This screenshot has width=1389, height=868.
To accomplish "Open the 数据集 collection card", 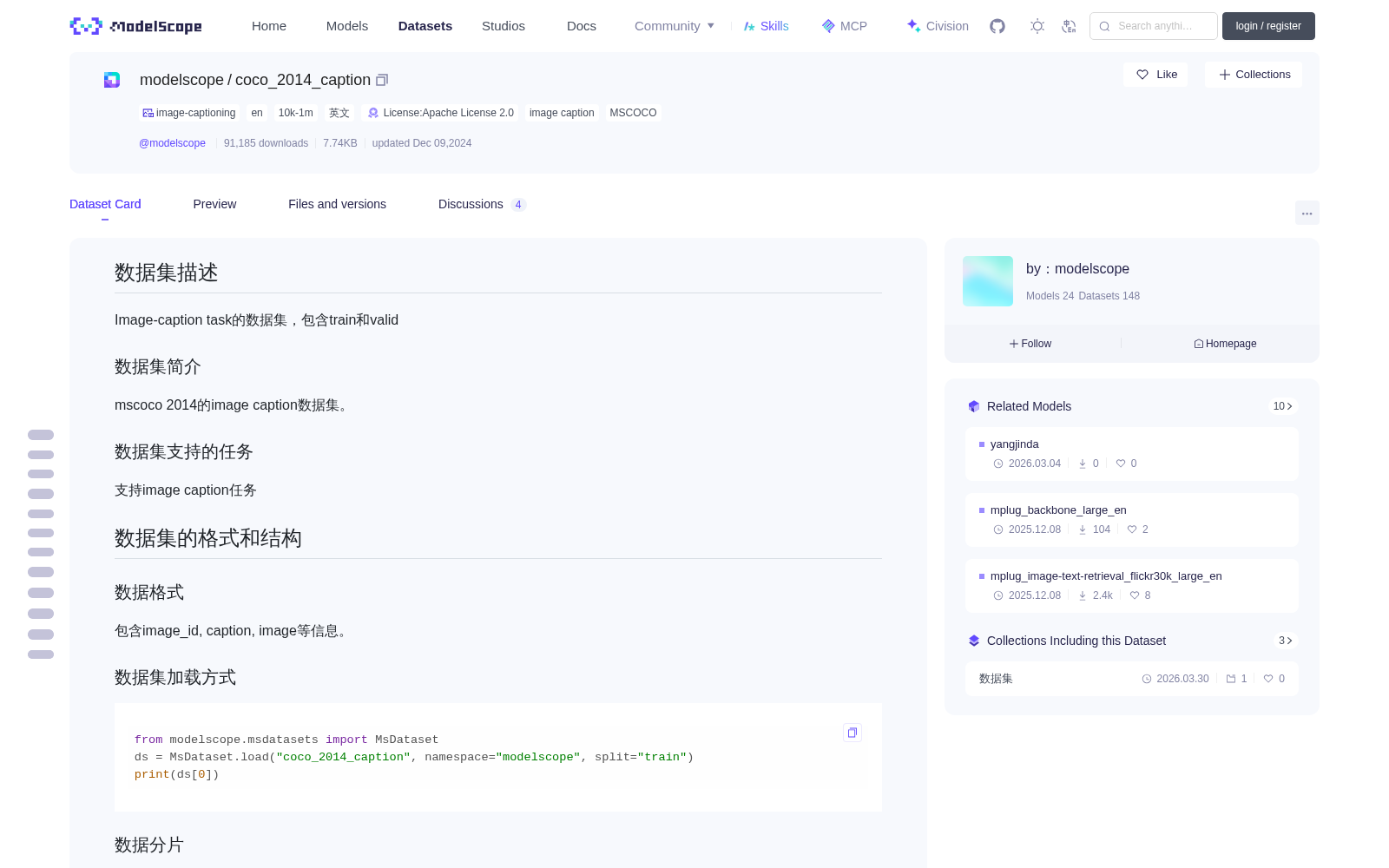I will tap(1132, 679).
